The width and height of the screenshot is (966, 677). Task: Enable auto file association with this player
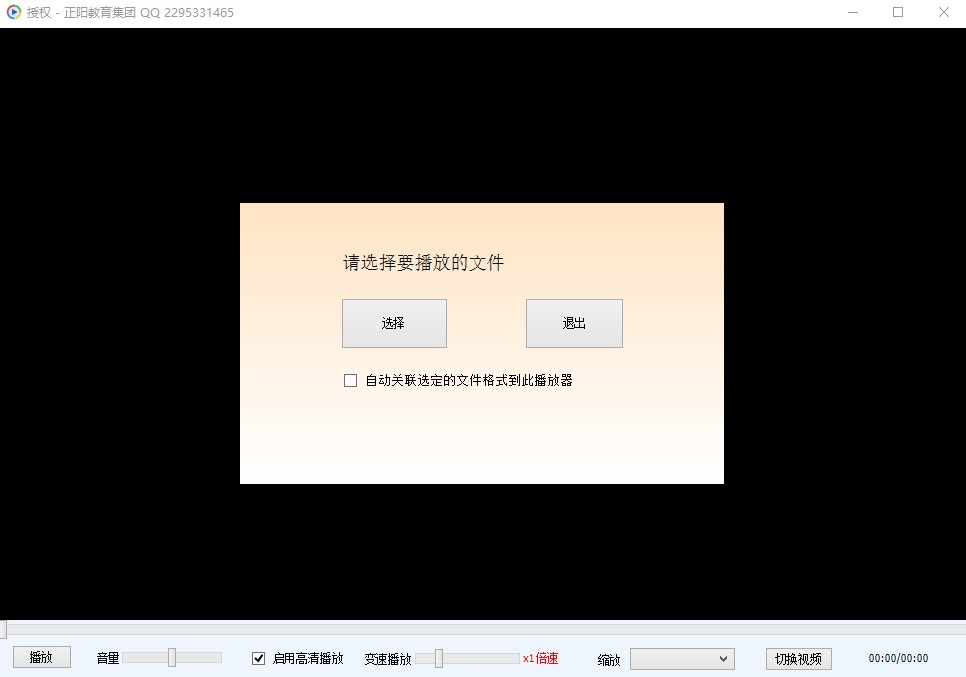(x=350, y=380)
